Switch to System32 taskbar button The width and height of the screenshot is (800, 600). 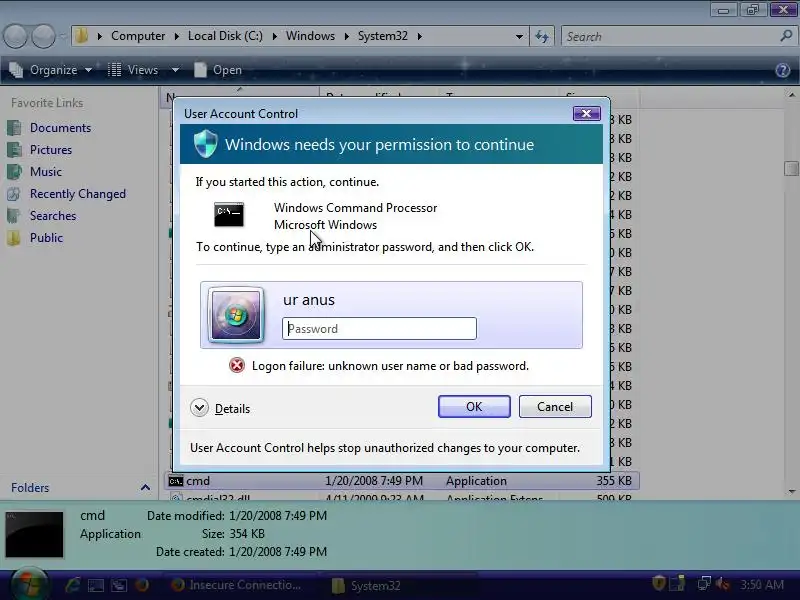coord(401,585)
